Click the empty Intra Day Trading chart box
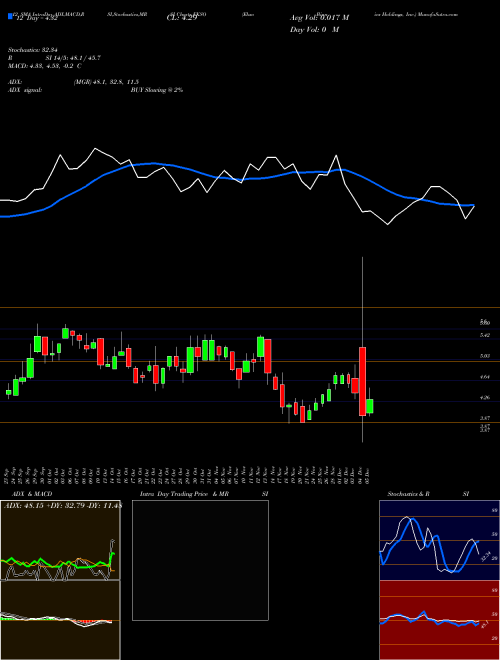 click(x=200, y=560)
